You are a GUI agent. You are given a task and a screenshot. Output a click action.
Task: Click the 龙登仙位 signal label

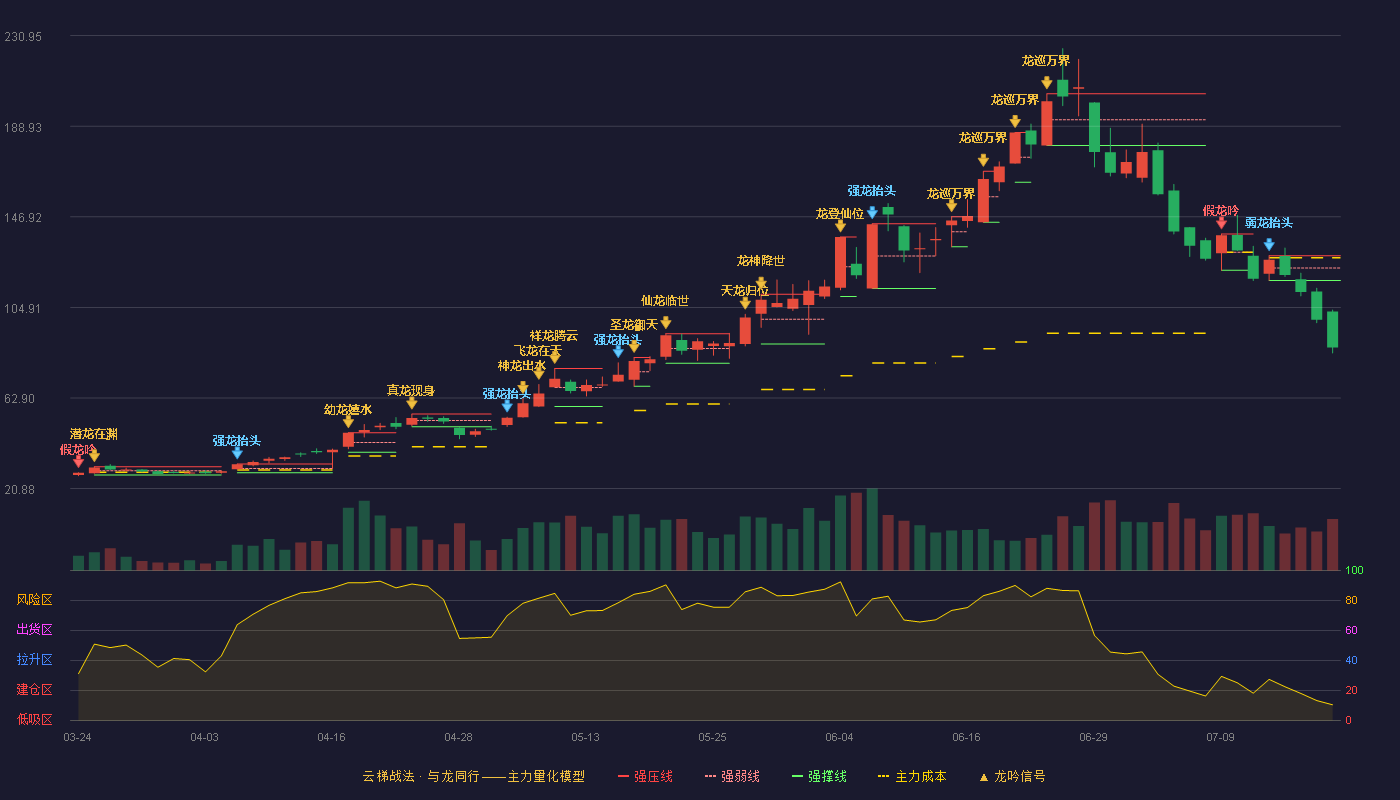coord(840,213)
